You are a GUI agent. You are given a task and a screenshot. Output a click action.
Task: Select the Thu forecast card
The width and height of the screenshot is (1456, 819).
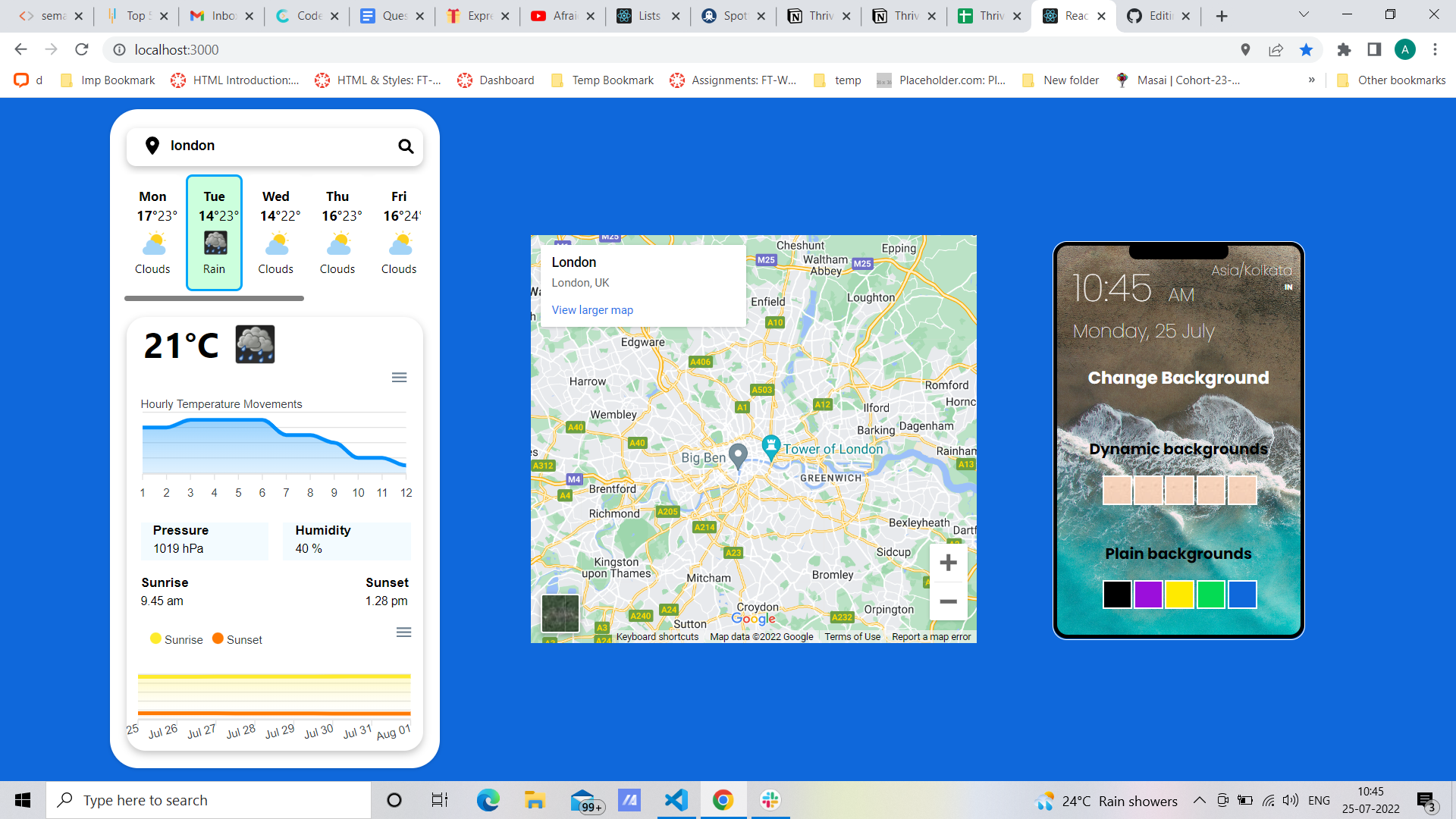click(337, 233)
